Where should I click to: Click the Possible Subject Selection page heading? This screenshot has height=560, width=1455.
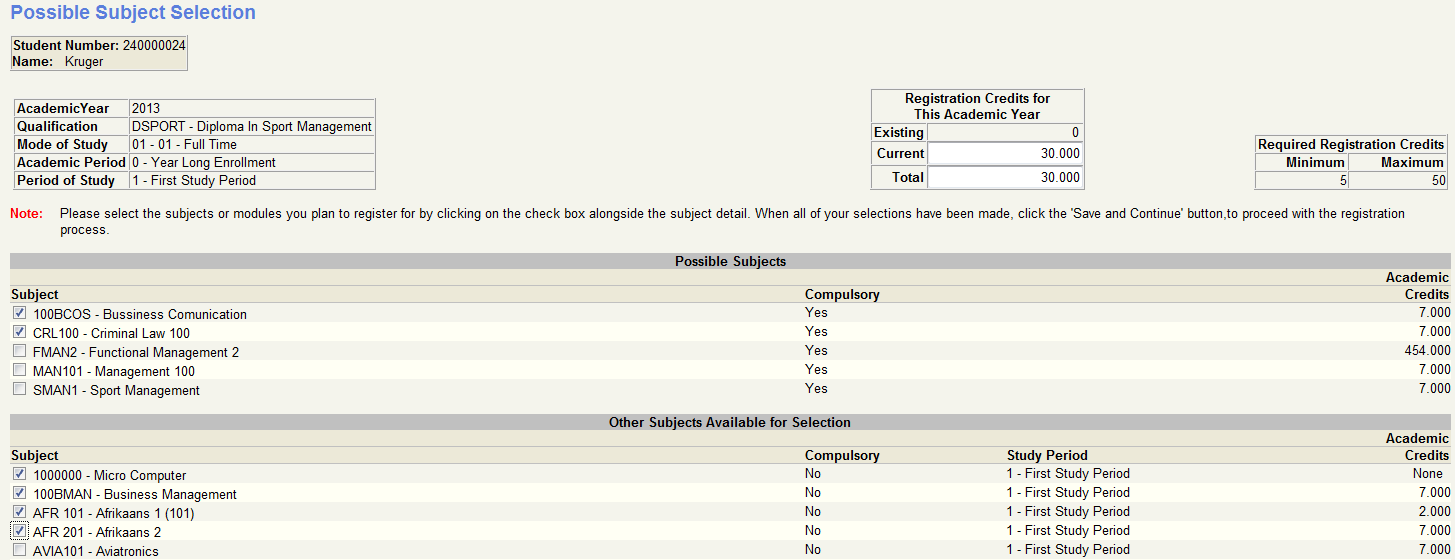(x=133, y=13)
